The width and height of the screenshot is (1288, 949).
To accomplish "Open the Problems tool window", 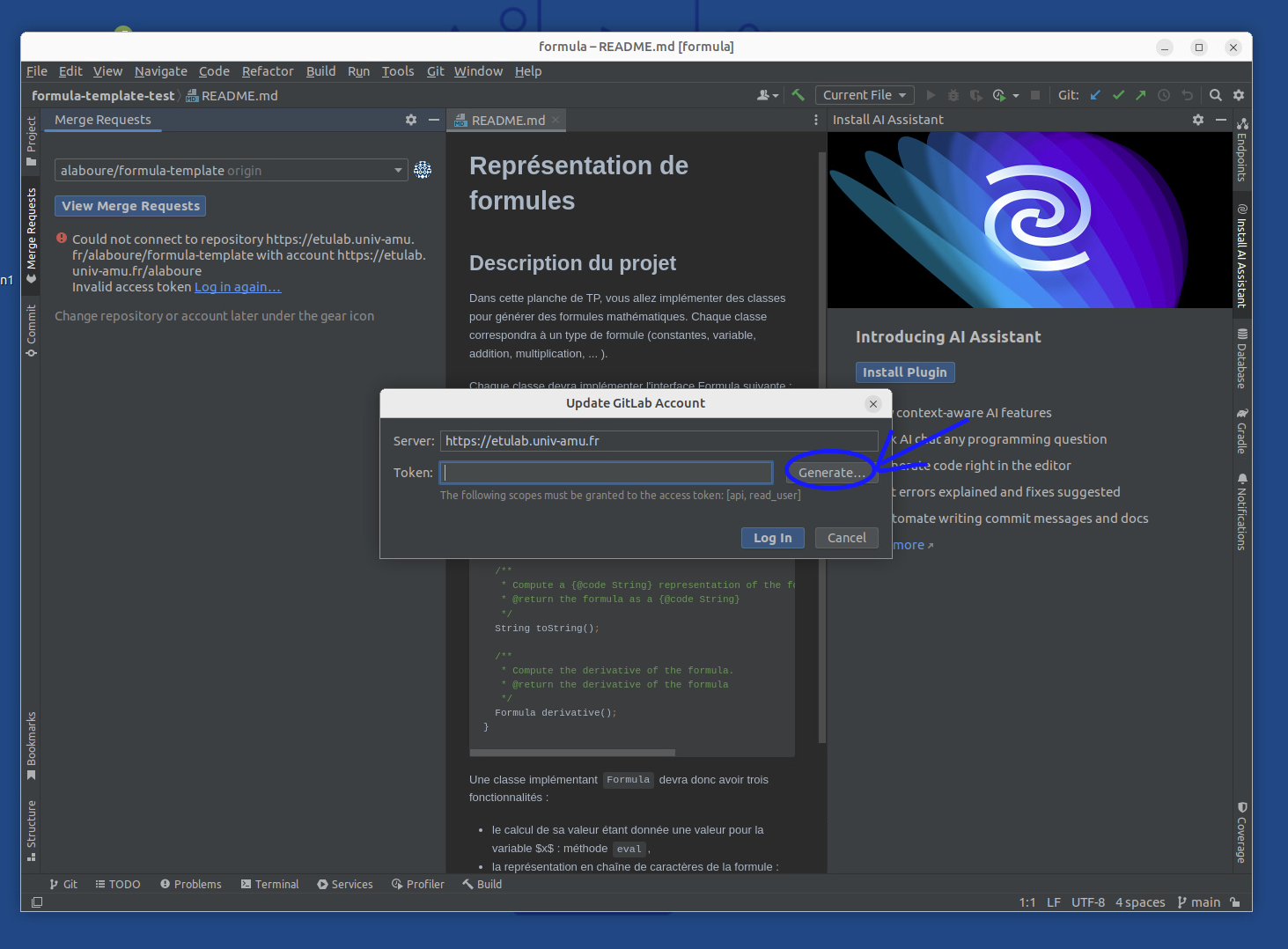I will point(190,884).
